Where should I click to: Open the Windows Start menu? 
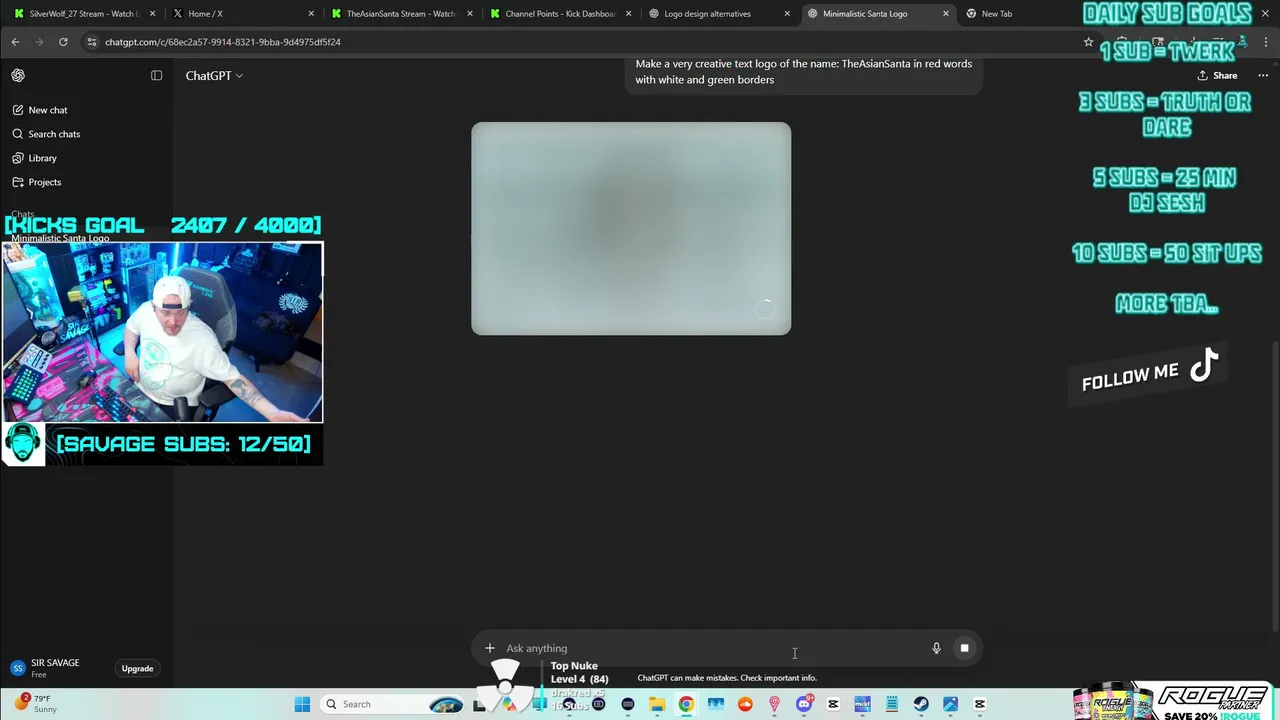302,704
